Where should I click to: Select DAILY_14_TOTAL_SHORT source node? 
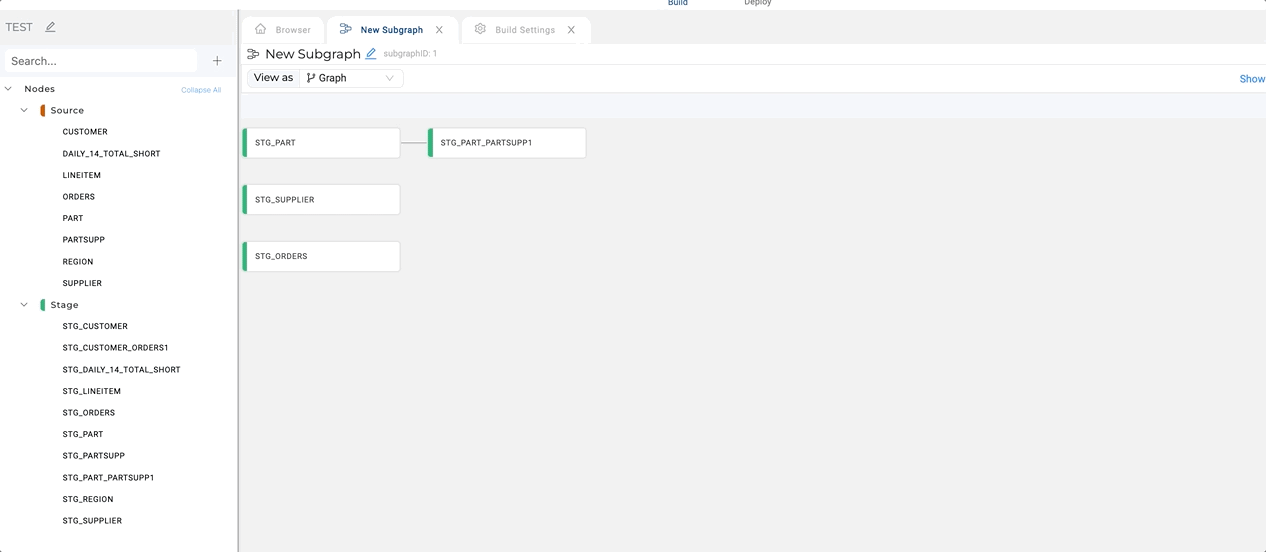pos(111,154)
